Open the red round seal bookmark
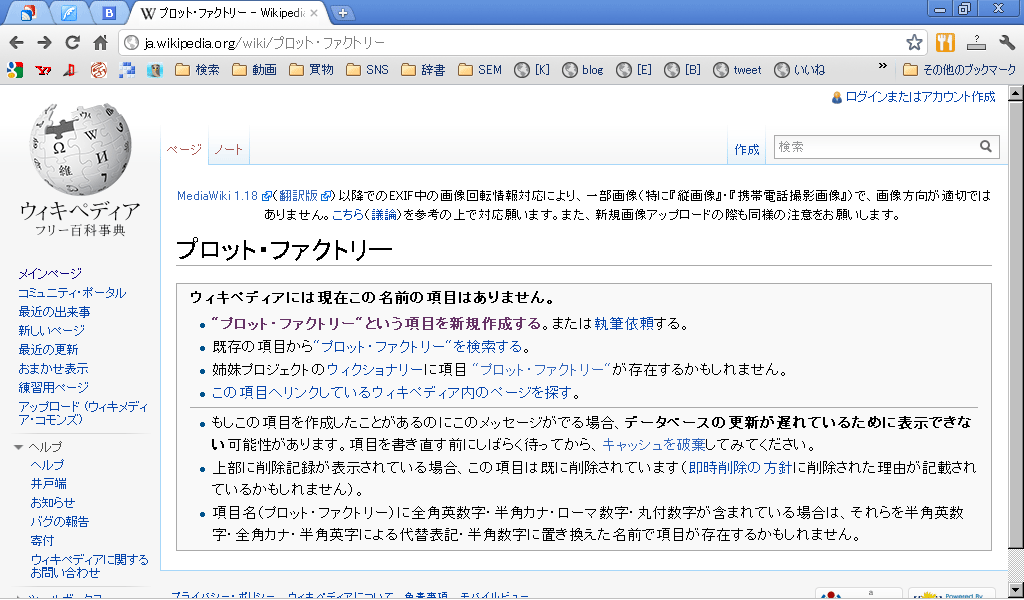Screen dimensions: 1024x600 coord(99,70)
